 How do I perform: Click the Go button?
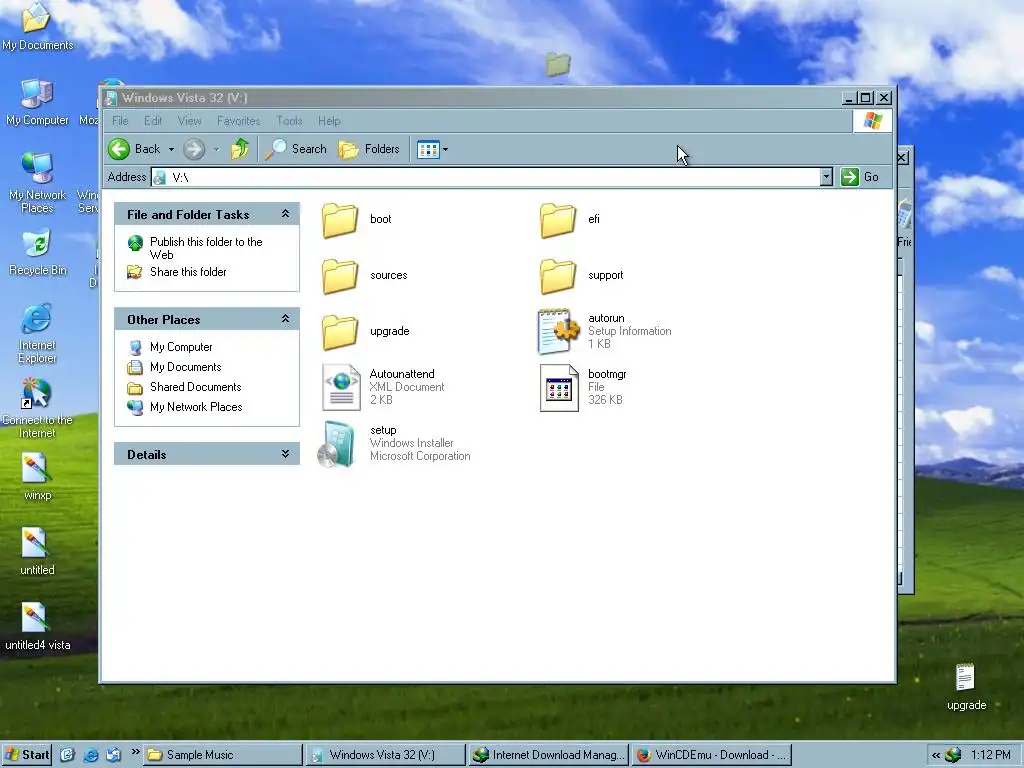point(860,177)
